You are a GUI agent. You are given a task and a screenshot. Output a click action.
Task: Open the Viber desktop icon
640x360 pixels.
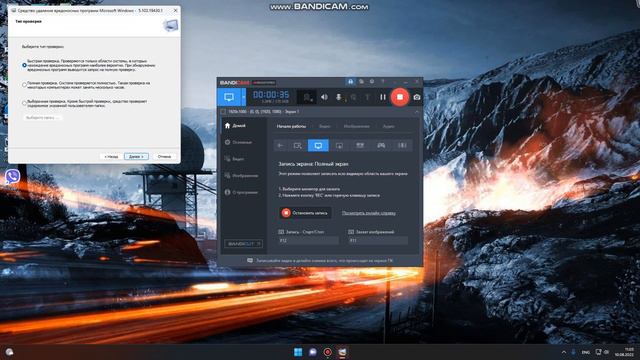click(x=12, y=176)
